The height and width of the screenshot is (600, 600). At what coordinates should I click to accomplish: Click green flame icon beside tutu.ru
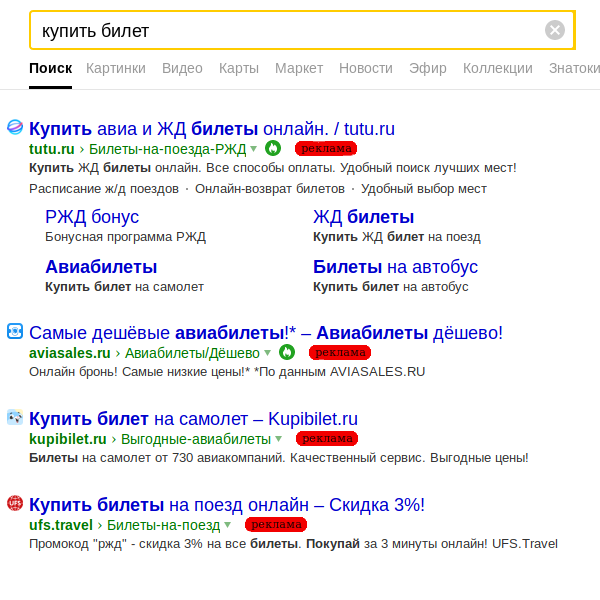point(273,148)
